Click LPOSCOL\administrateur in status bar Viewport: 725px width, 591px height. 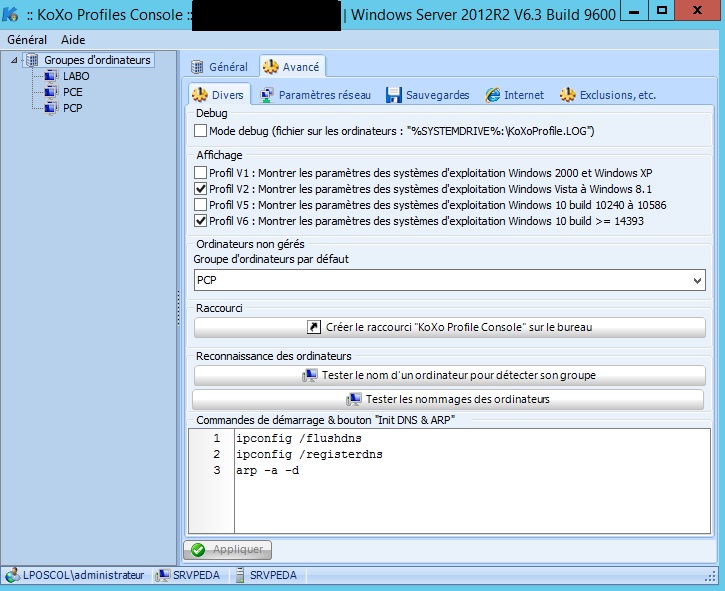(x=83, y=575)
